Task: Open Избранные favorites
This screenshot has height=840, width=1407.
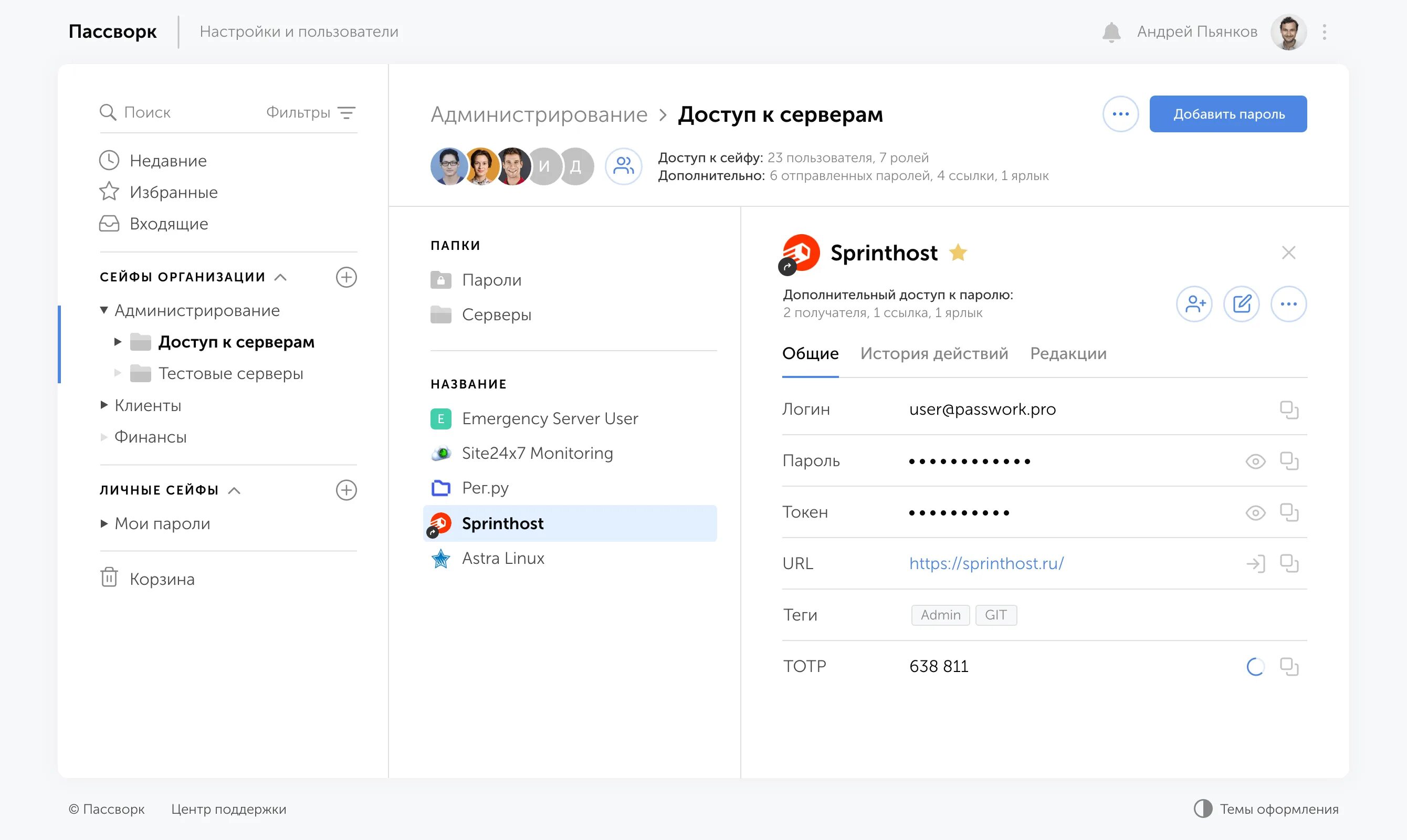Action: click(x=159, y=193)
